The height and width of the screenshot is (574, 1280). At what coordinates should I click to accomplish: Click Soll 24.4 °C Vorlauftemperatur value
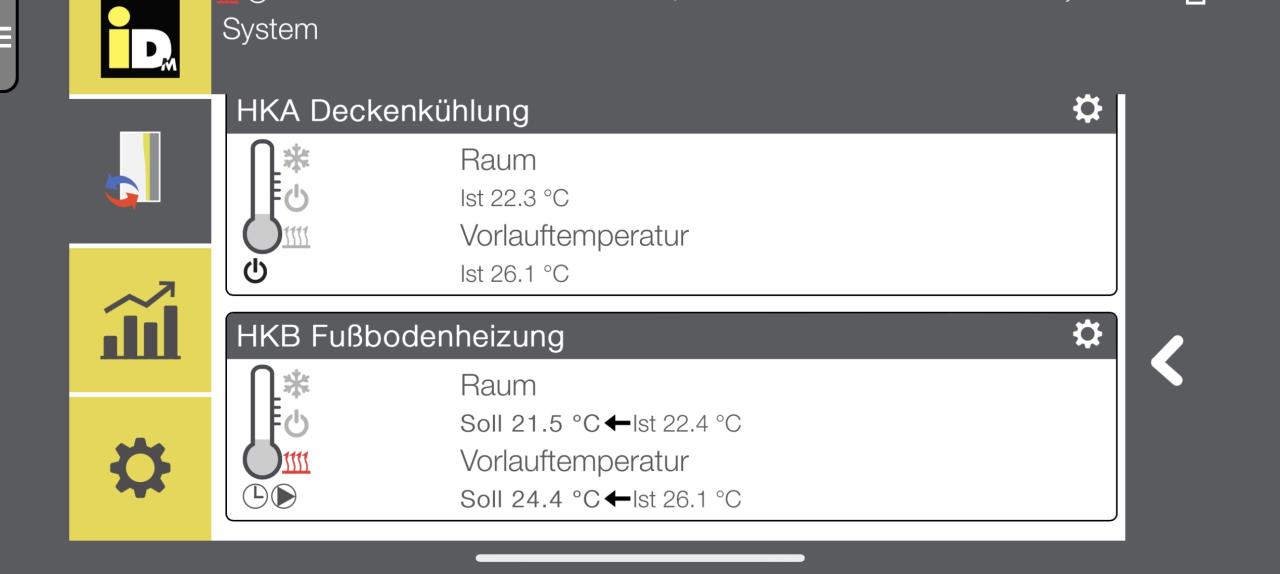click(530, 498)
